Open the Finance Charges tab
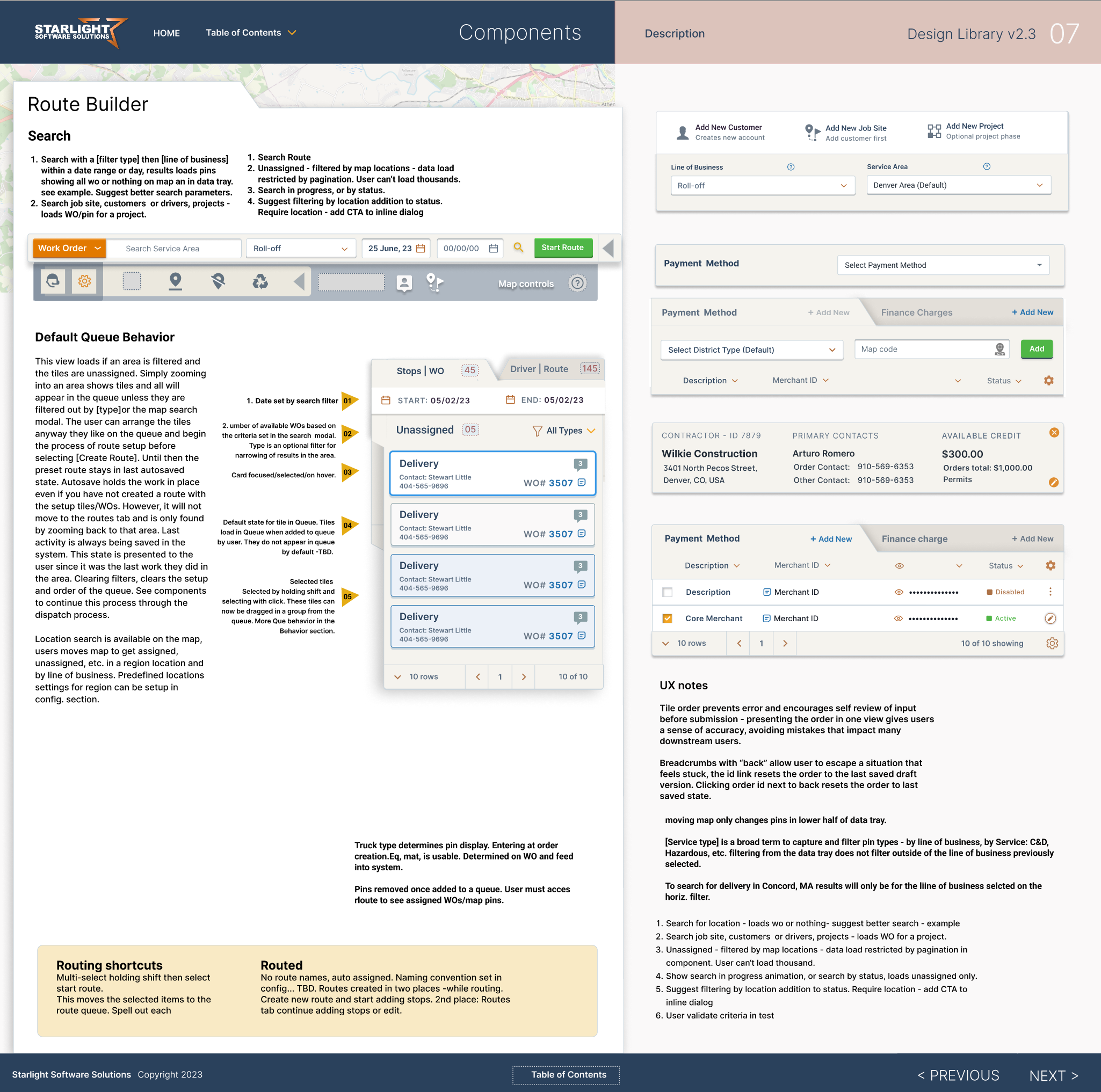The height and width of the screenshot is (1092, 1101). [916, 313]
